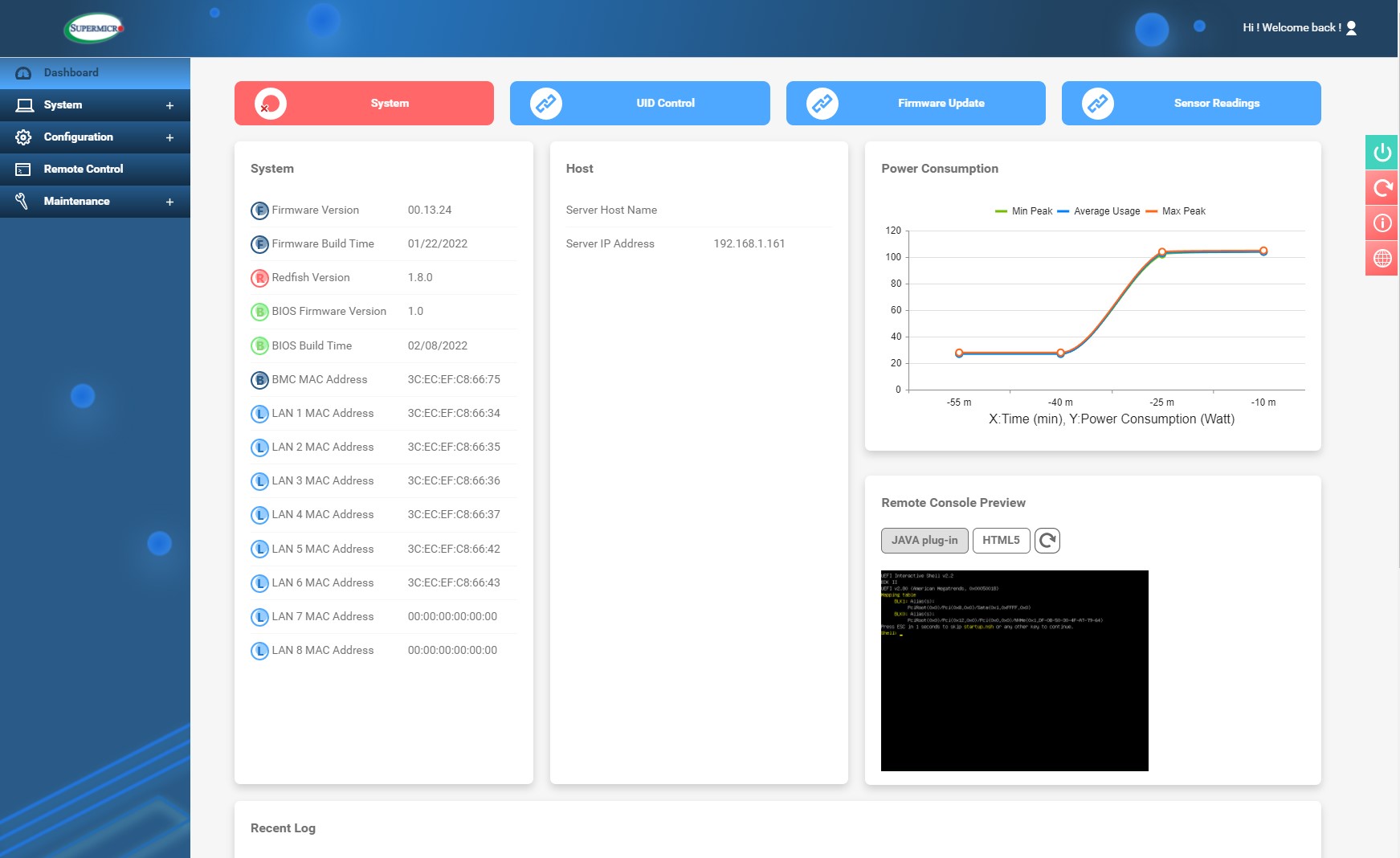Viewport: 1400px width, 858px height.
Task: Open Dashboard in the sidebar
Action: (x=71, y=73)
